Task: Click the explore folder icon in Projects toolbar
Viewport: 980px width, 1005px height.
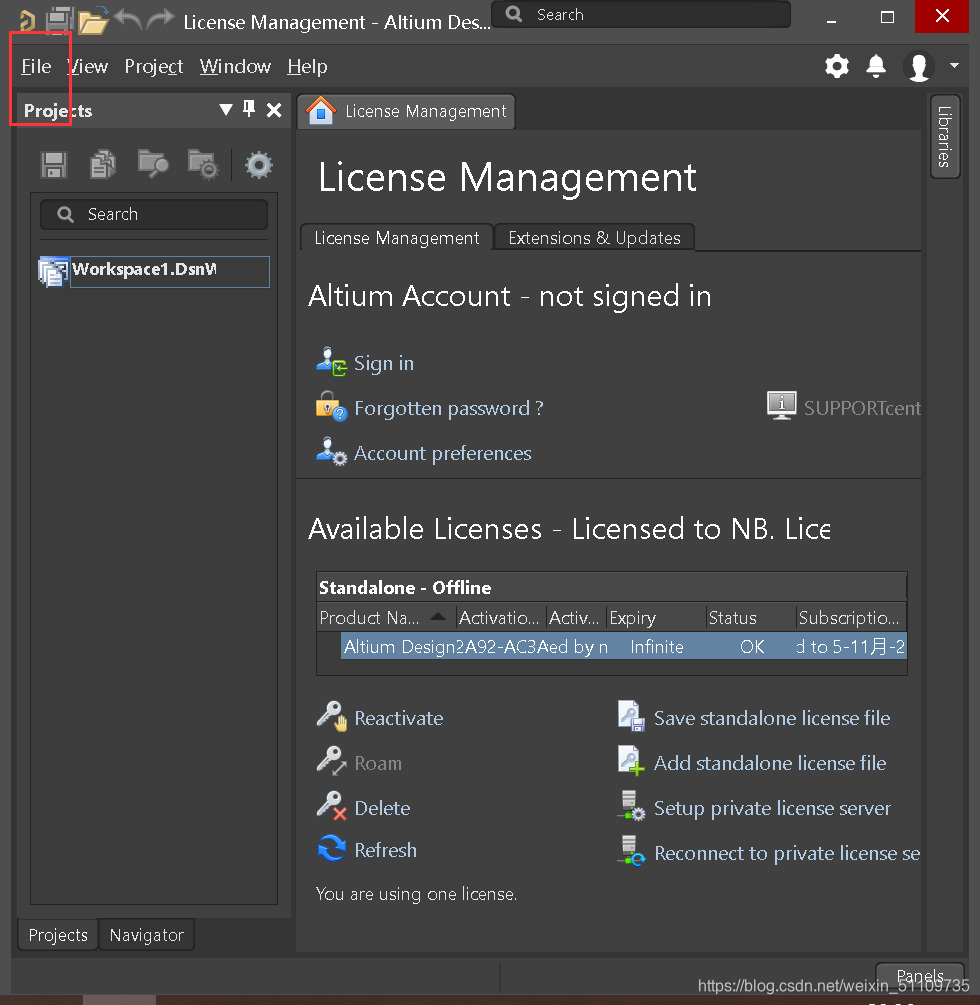Action: (x=153, y=164)
